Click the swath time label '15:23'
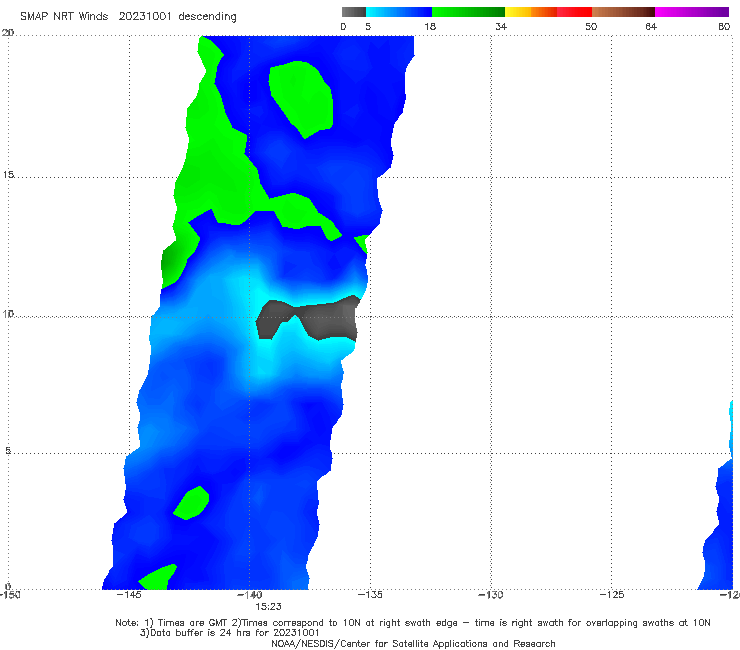The image size is (740, 650). (x=269, y=607)
